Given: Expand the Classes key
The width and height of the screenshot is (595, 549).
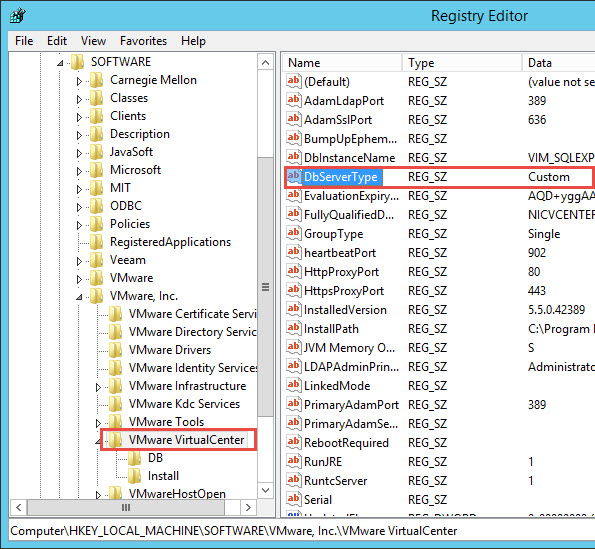Looking at the screenshot, I should (x=79, y=99).
